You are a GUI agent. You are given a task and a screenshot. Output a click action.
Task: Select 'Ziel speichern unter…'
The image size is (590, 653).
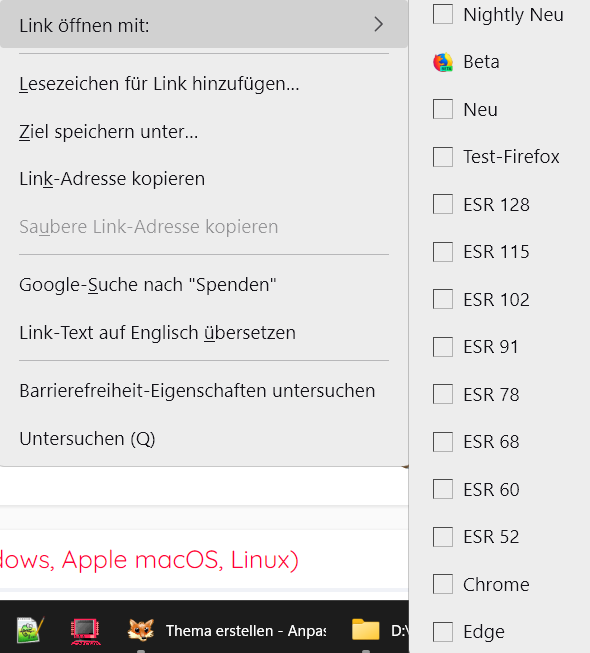coord(109,132)
